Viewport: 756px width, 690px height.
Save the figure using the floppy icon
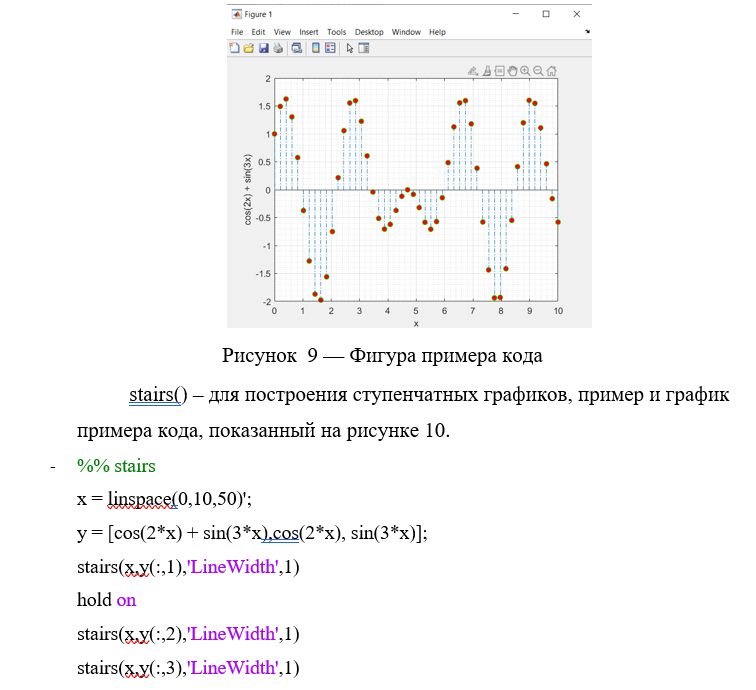263,47
